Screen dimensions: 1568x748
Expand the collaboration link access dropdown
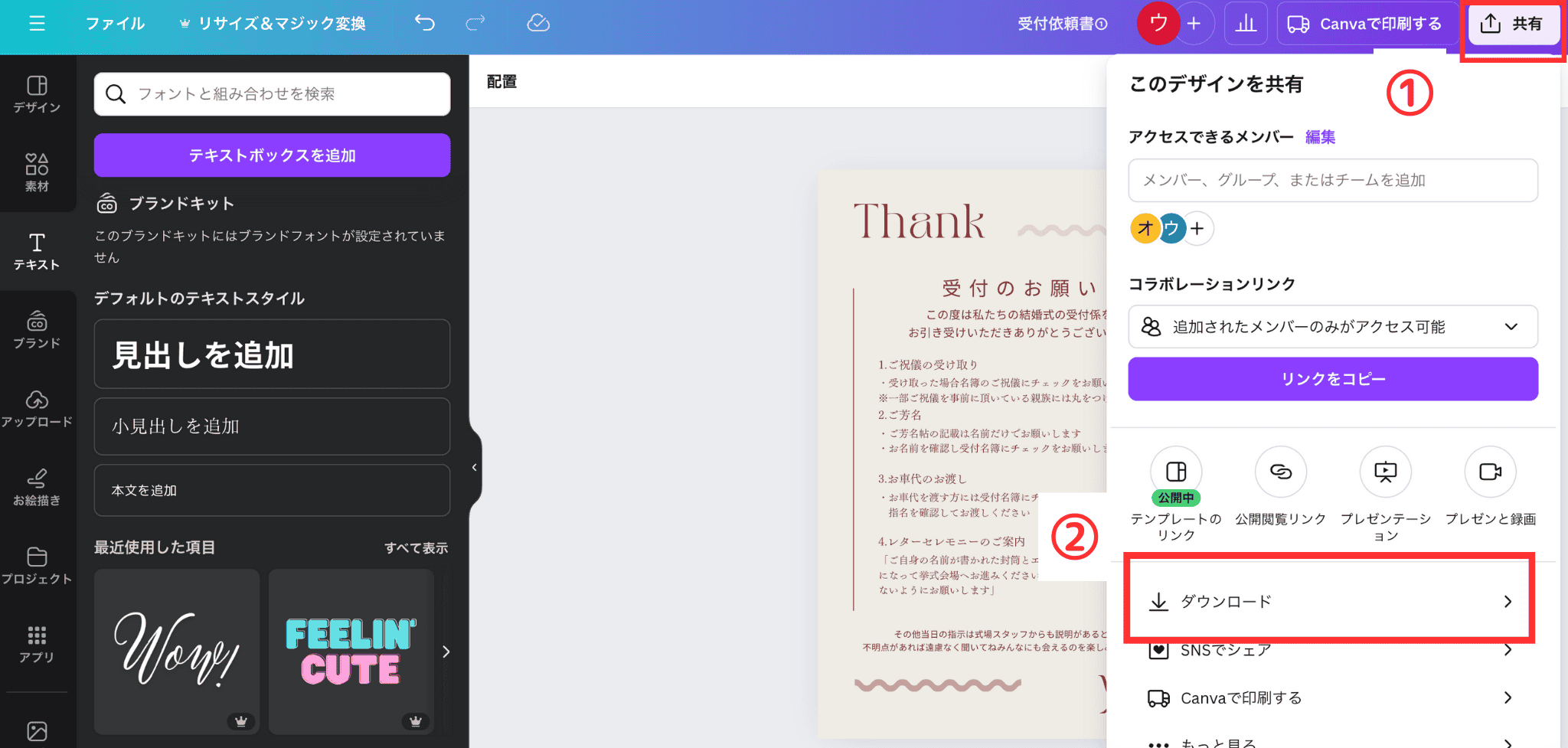[x=1332, y=327]
